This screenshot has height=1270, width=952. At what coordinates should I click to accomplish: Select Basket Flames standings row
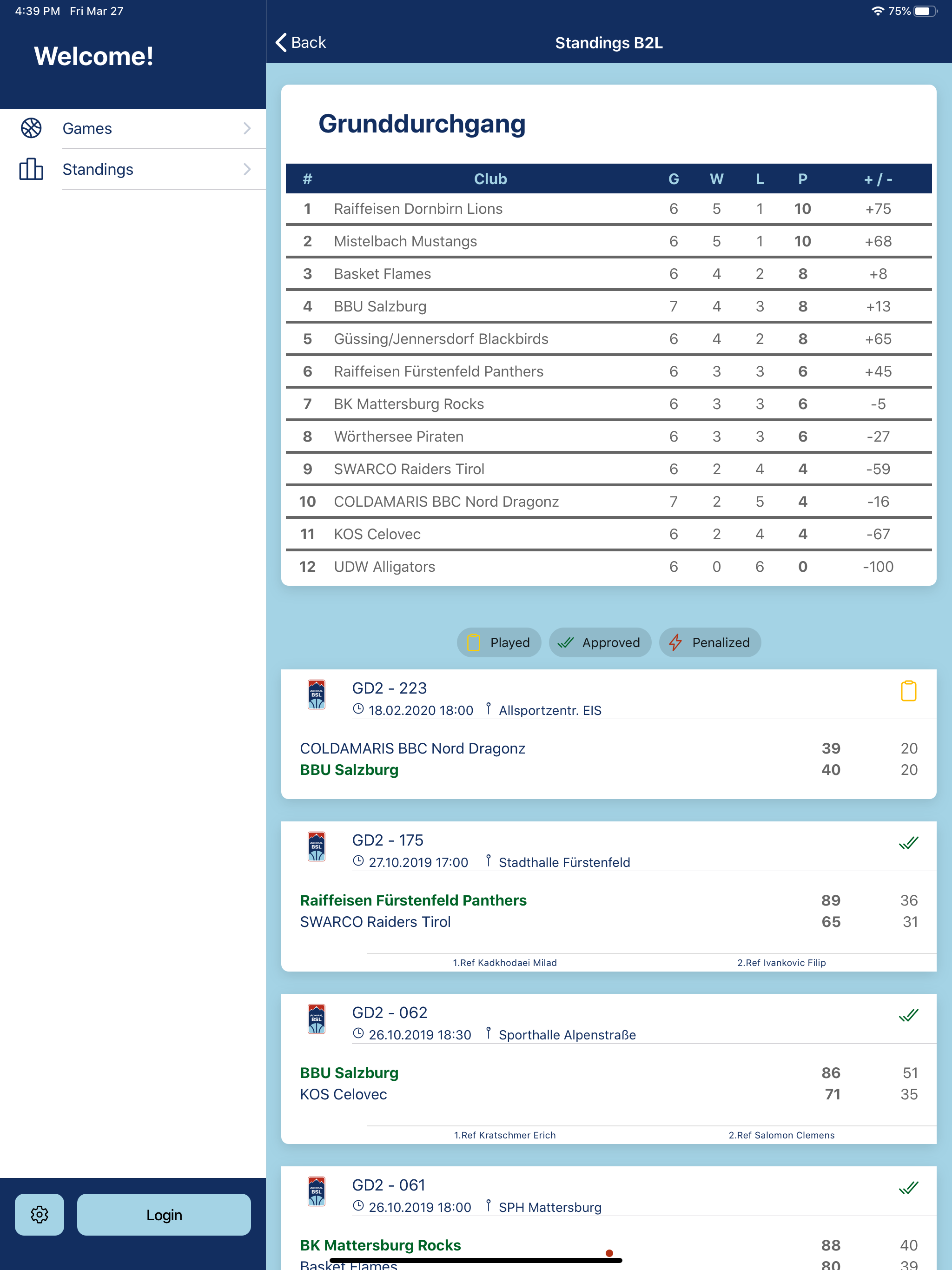point(608,274)
